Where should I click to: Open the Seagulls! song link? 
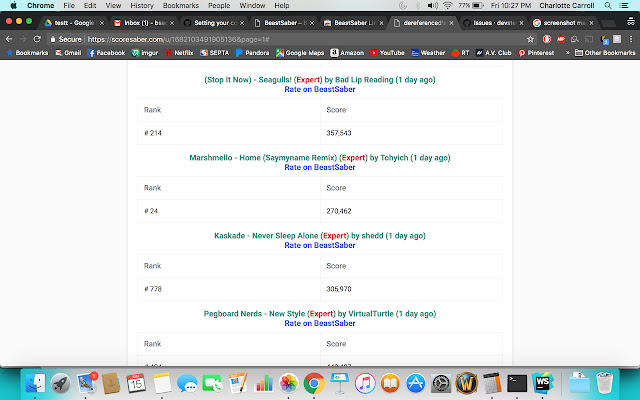(320, 80)
